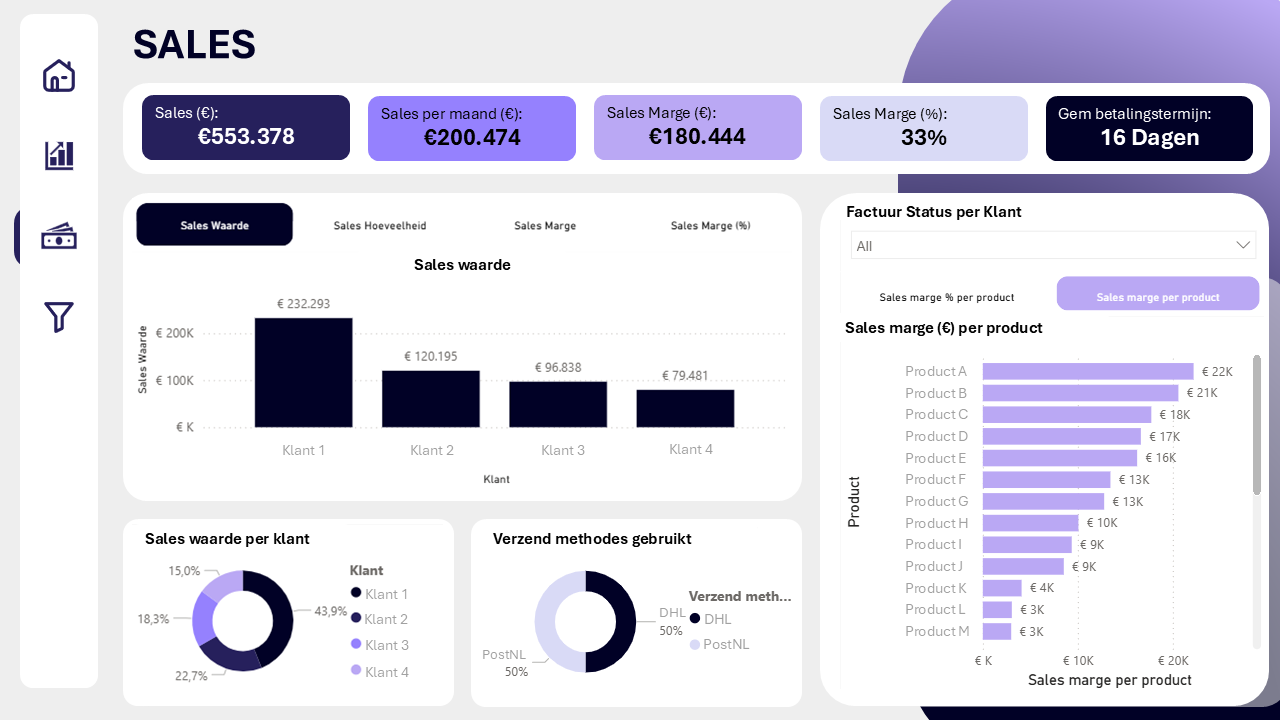The width and height of the screenshot is (1280, 720).
Task: Select the Sales Marge (%) tab
Action: pos(710,225)
